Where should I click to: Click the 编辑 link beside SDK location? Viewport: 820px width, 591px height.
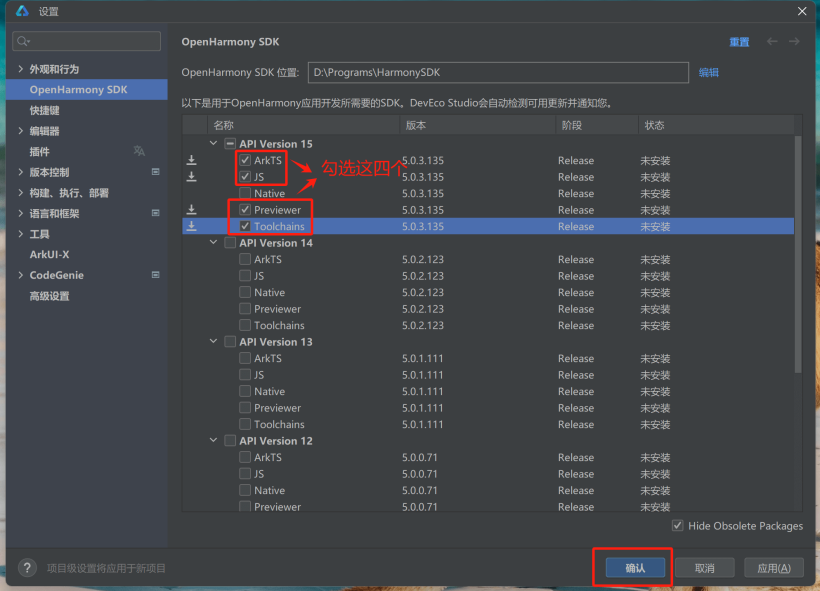708,73
